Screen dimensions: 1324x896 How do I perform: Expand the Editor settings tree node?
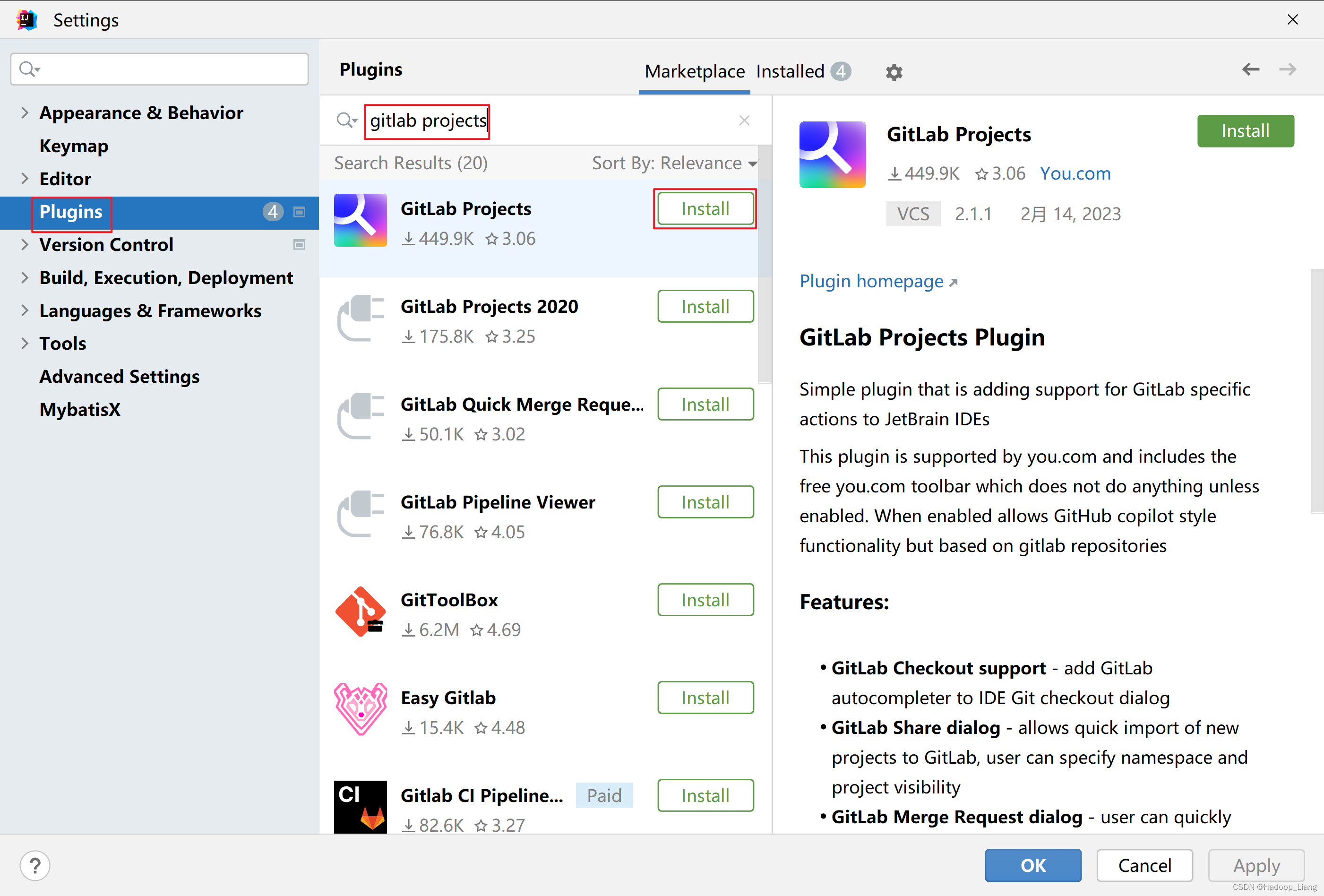[x=25, y=179]
